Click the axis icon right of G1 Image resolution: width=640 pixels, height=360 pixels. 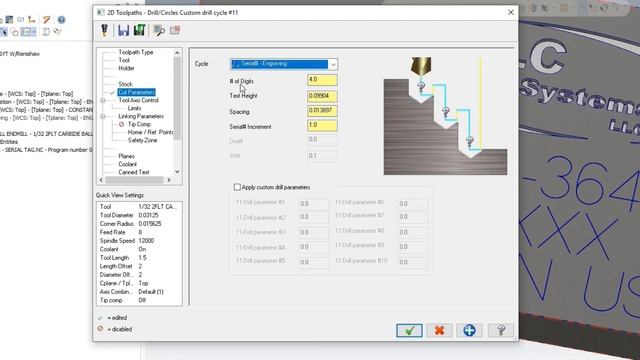click(x=32, y=19)
